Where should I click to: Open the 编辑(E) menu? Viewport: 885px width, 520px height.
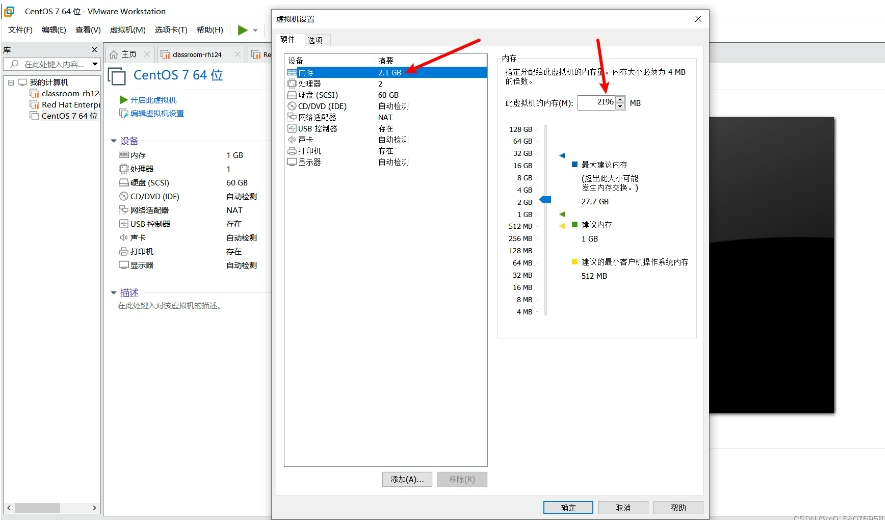(x=54, y=30)
